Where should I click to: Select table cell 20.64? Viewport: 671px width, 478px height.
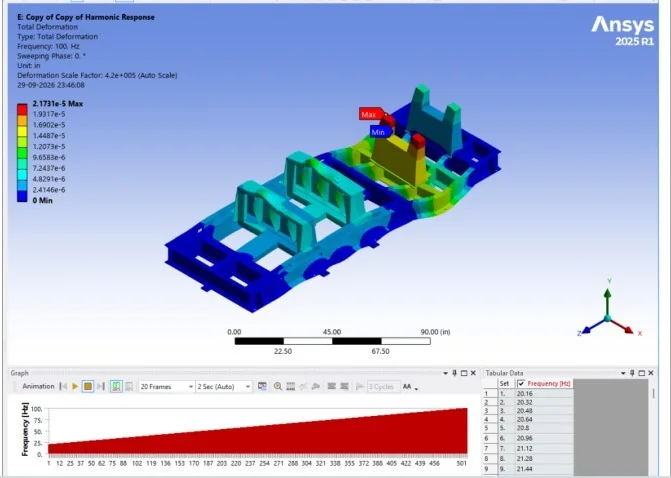[544, 419]
